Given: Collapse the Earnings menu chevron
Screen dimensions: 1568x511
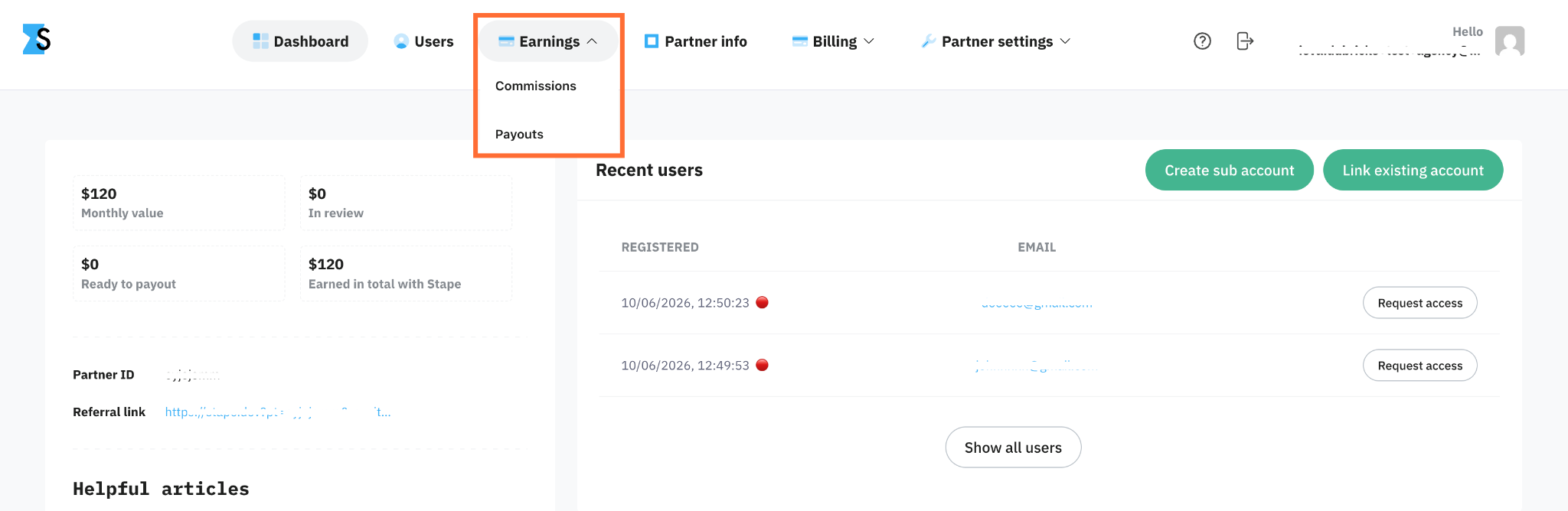Looking at the screenshot, I should 592,41.
